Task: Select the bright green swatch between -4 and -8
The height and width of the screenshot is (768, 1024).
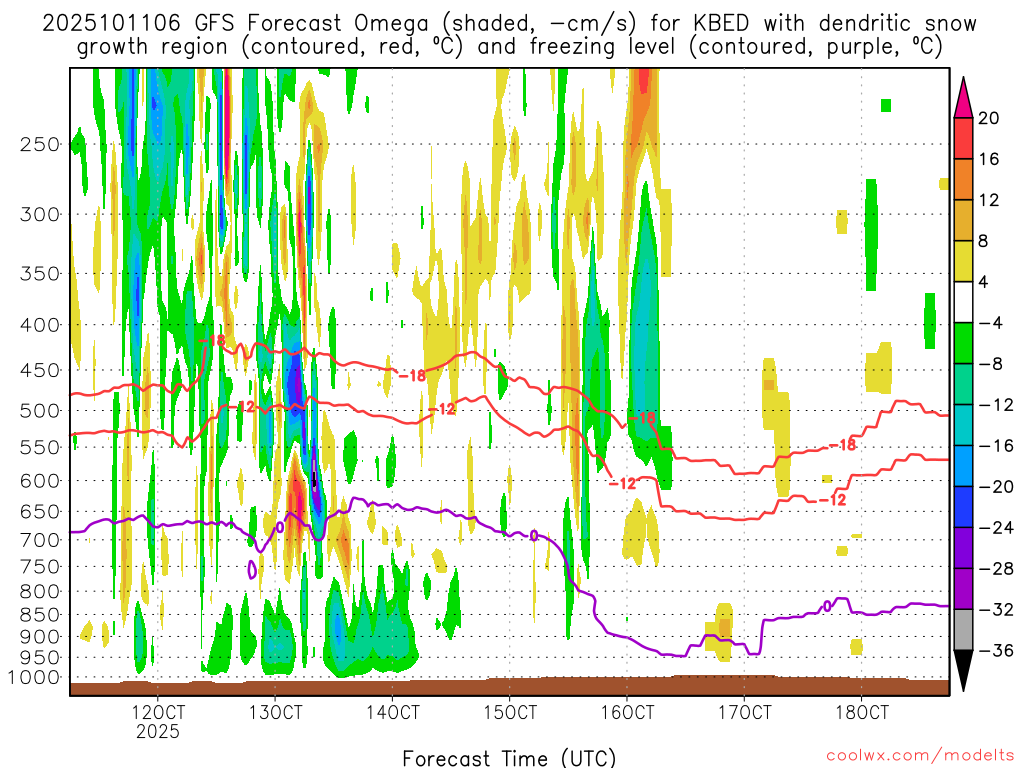Action: (x=963, y=344)
